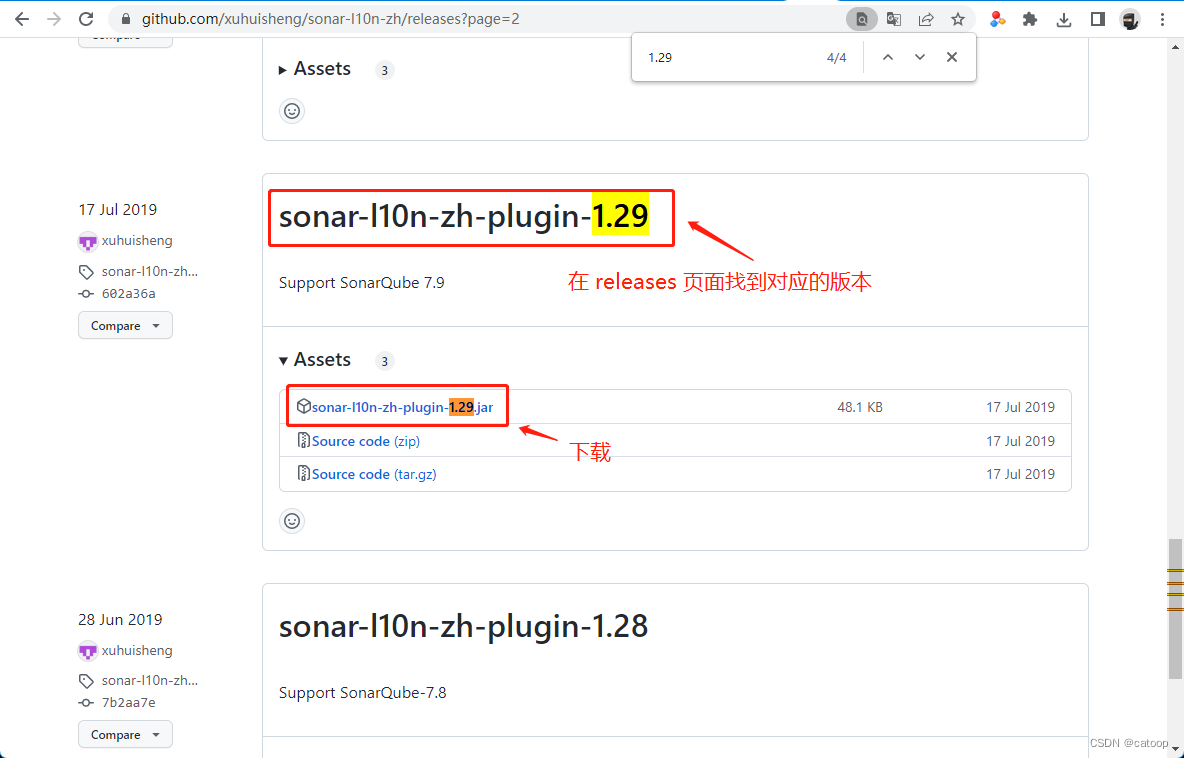Click the file icon for Source code (tar.gz)

pyautogui.click(x=304, y=473)
